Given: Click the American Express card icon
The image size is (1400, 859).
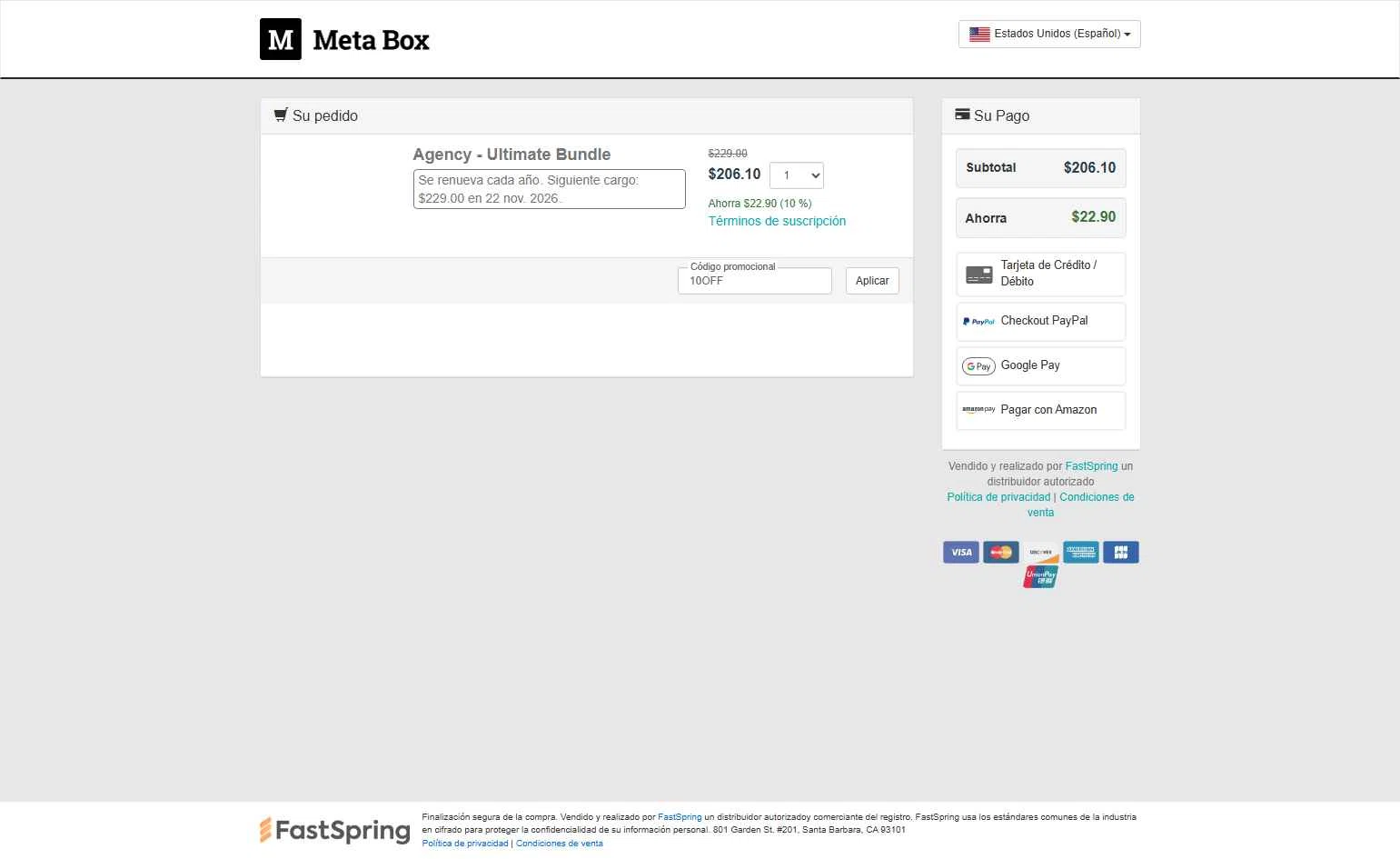Looking at the screenshot, I should pos(1081,552).
